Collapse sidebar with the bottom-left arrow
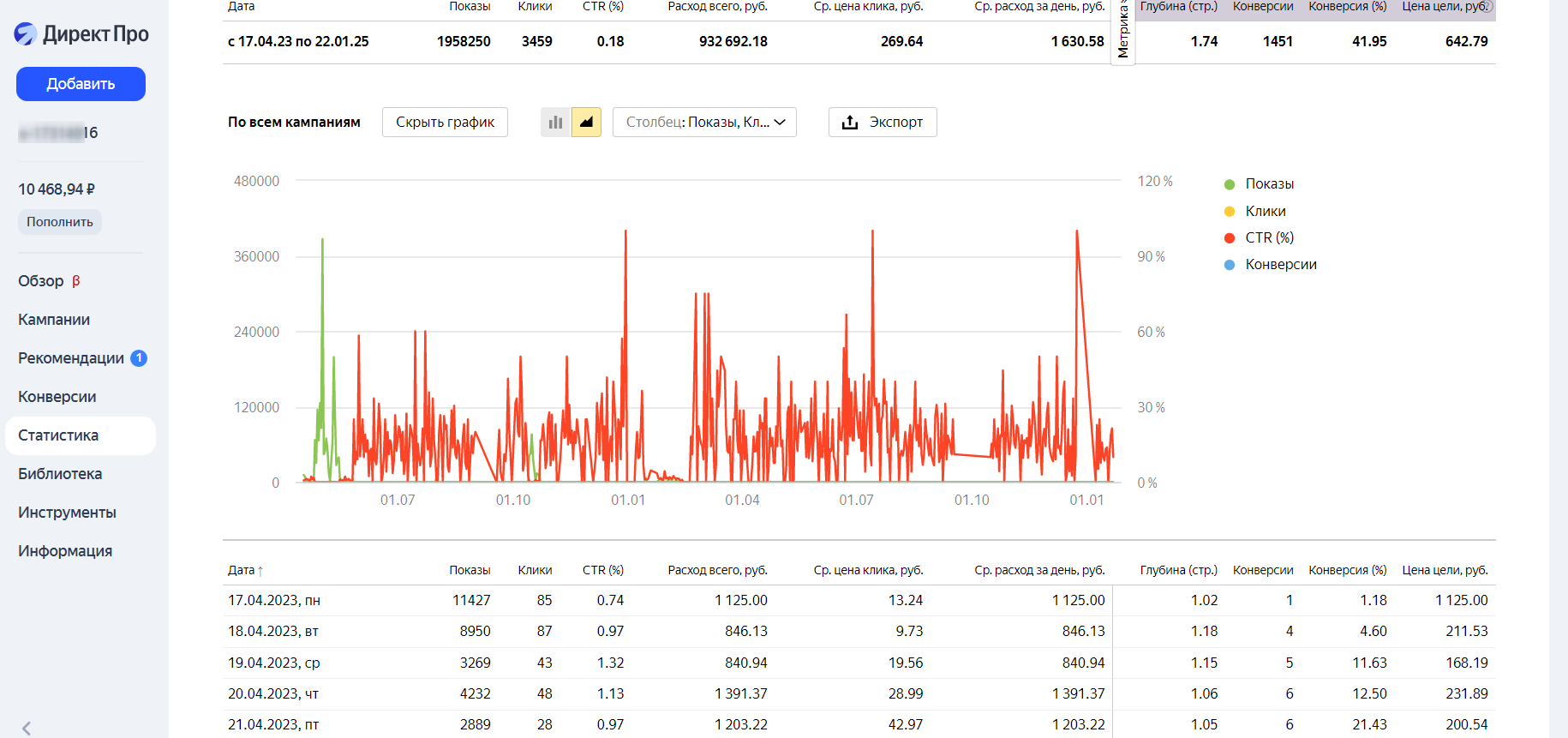The width and height of the screenshot is (1568, 738). (x=27, y=728)
